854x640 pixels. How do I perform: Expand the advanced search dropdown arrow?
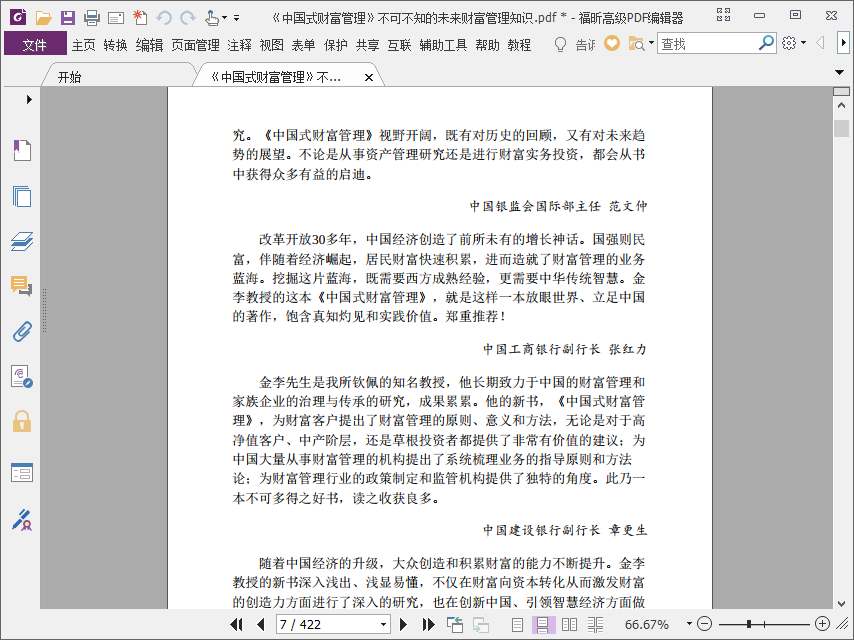tap(651, 42)
